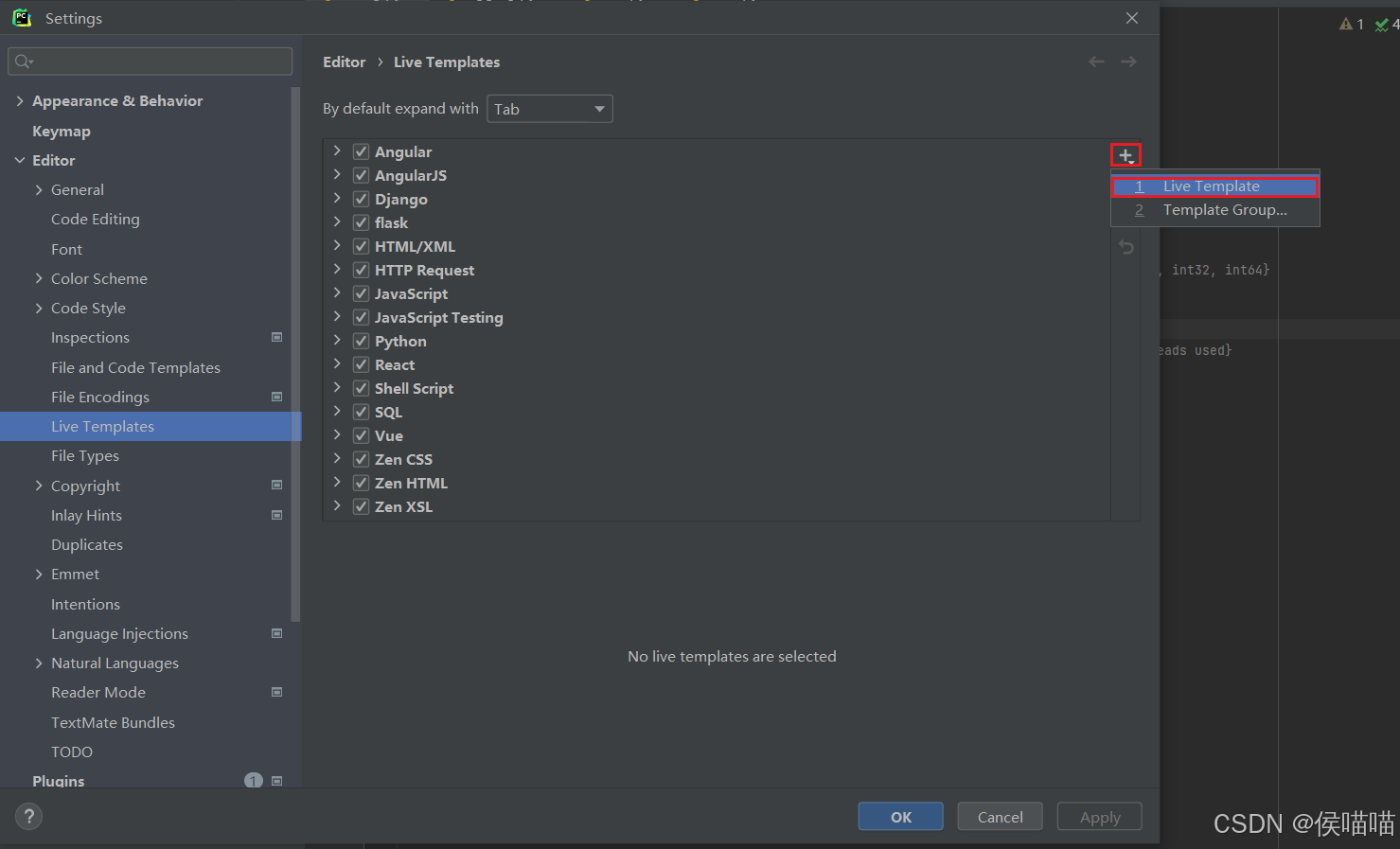1400x849 pixels.
Task: Click the project-level icon beside Reader Mode
Action: point(277,692)
